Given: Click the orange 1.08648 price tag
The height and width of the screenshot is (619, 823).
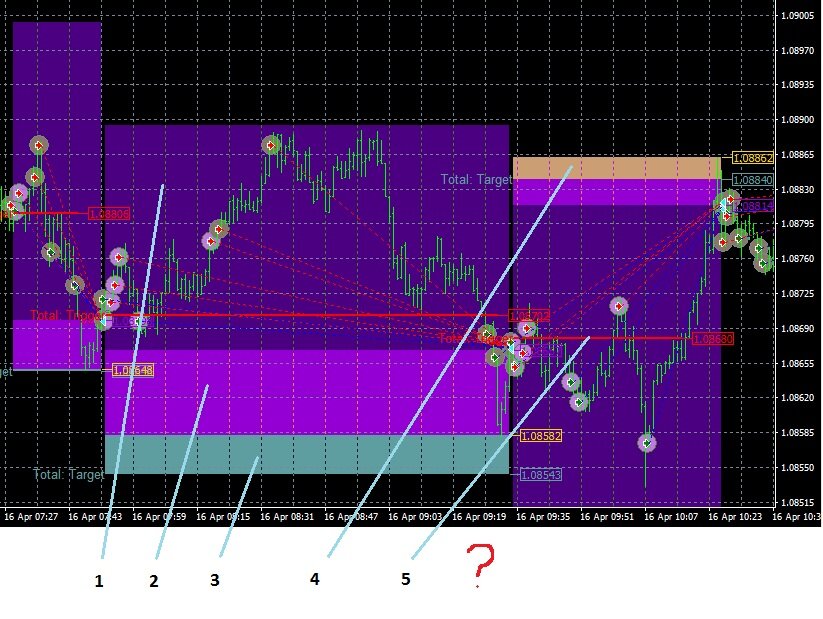Looking at the screenshot, I should [x=133, y=371].
